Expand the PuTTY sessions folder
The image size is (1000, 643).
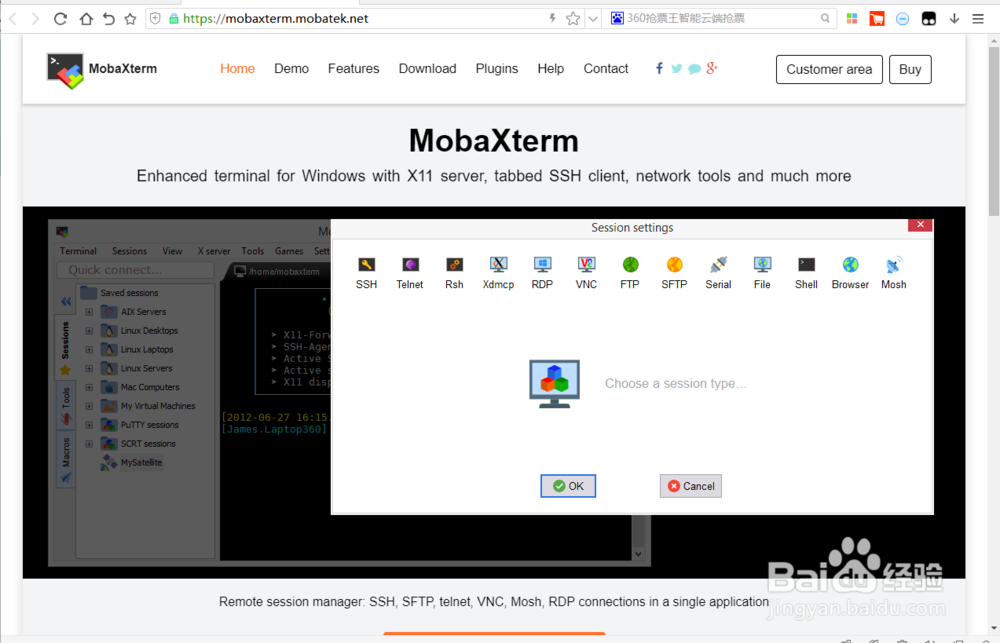point(89,425)
